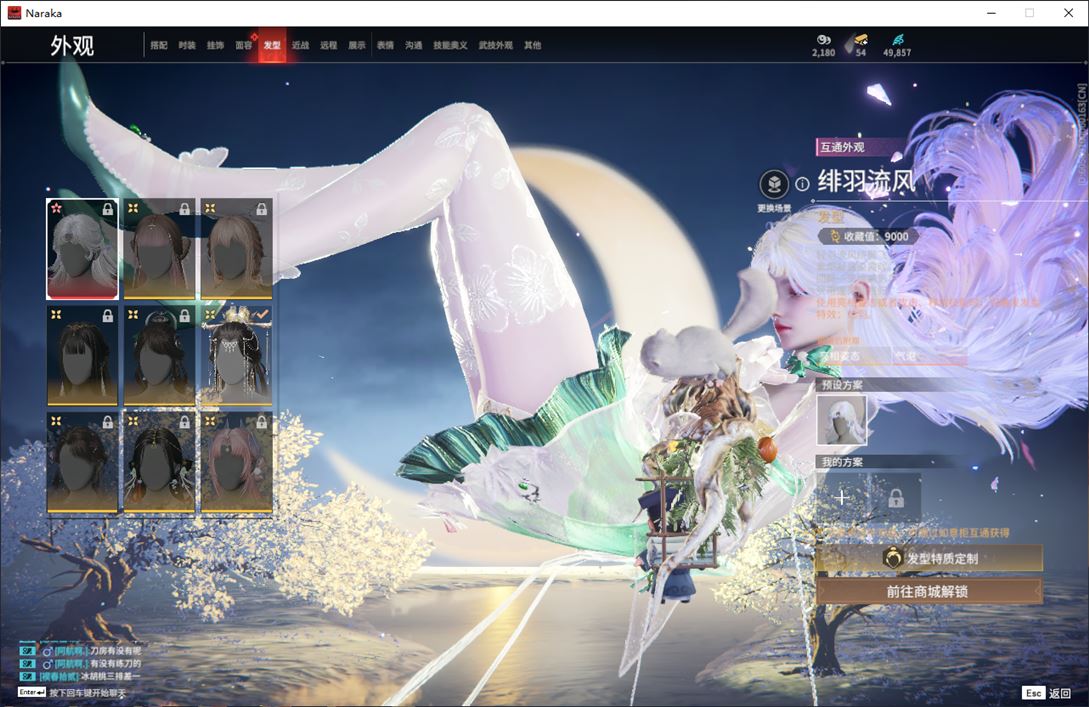Go to the 远程 tab
Screen dimensions: 1089x707
click(329, 45)
